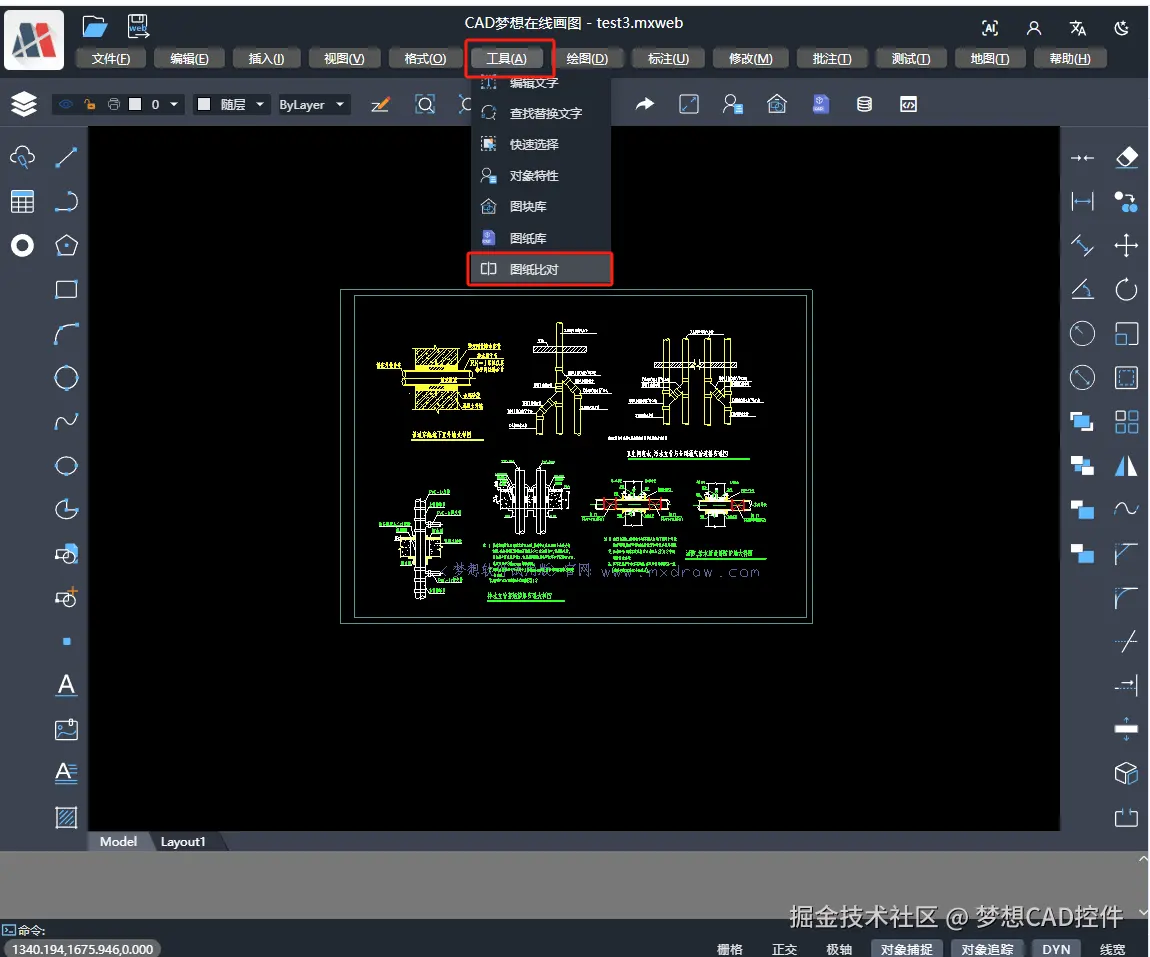The height and width of the screenshot is (957, 1150).
Task: Select the Ellipse tool
Action: 66,466
